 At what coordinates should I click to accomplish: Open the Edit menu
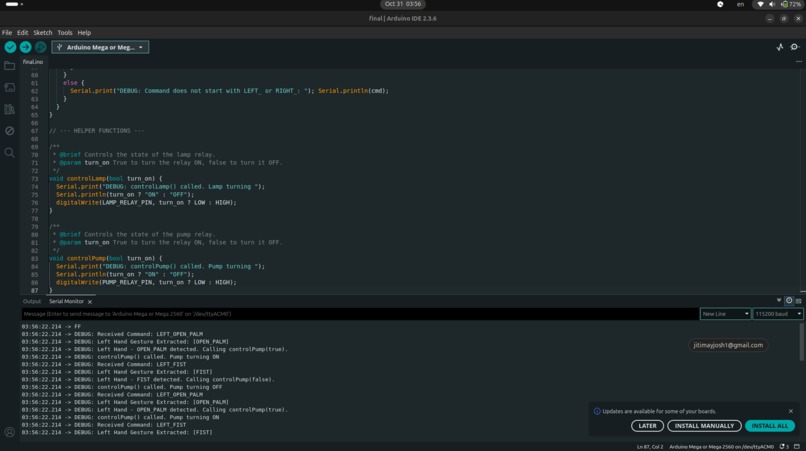23,32
